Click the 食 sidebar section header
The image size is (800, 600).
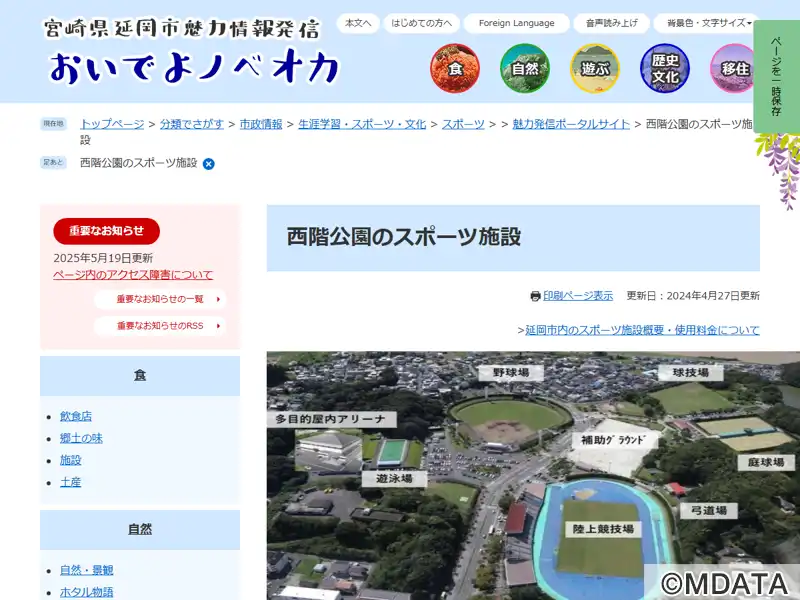140,376
